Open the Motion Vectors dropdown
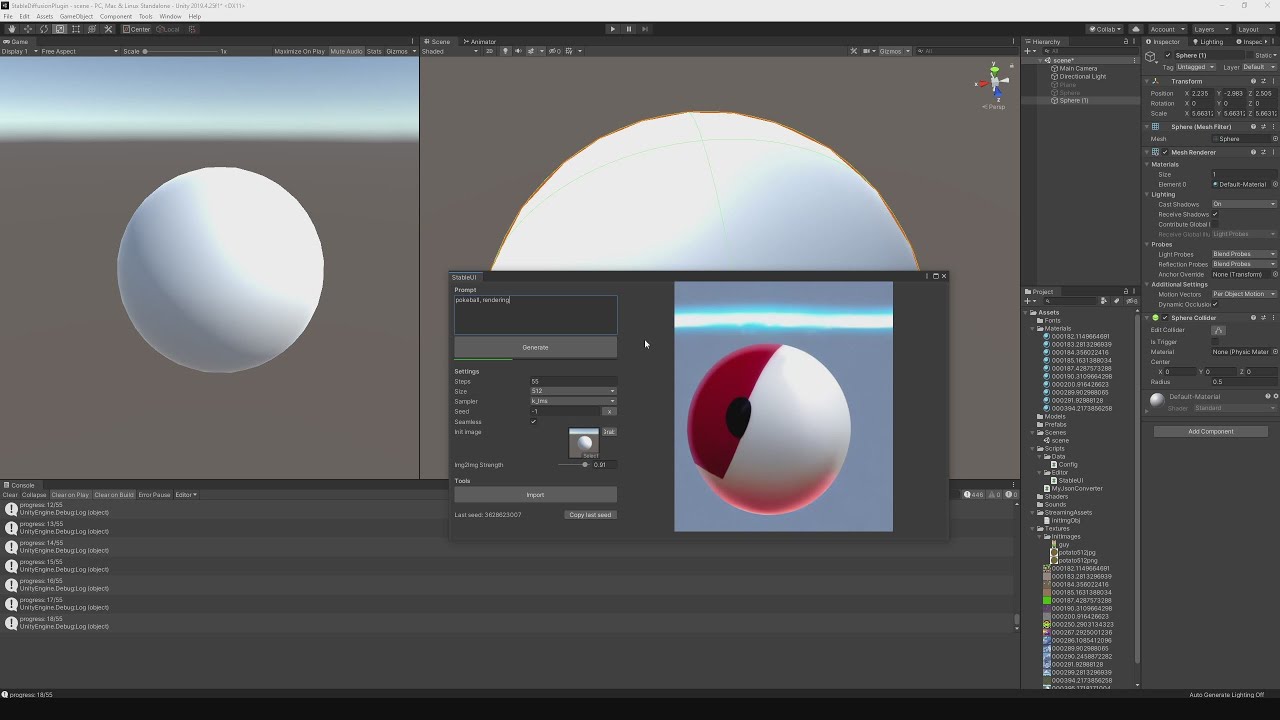The image size is (1280, 720). click(1244, 294)
